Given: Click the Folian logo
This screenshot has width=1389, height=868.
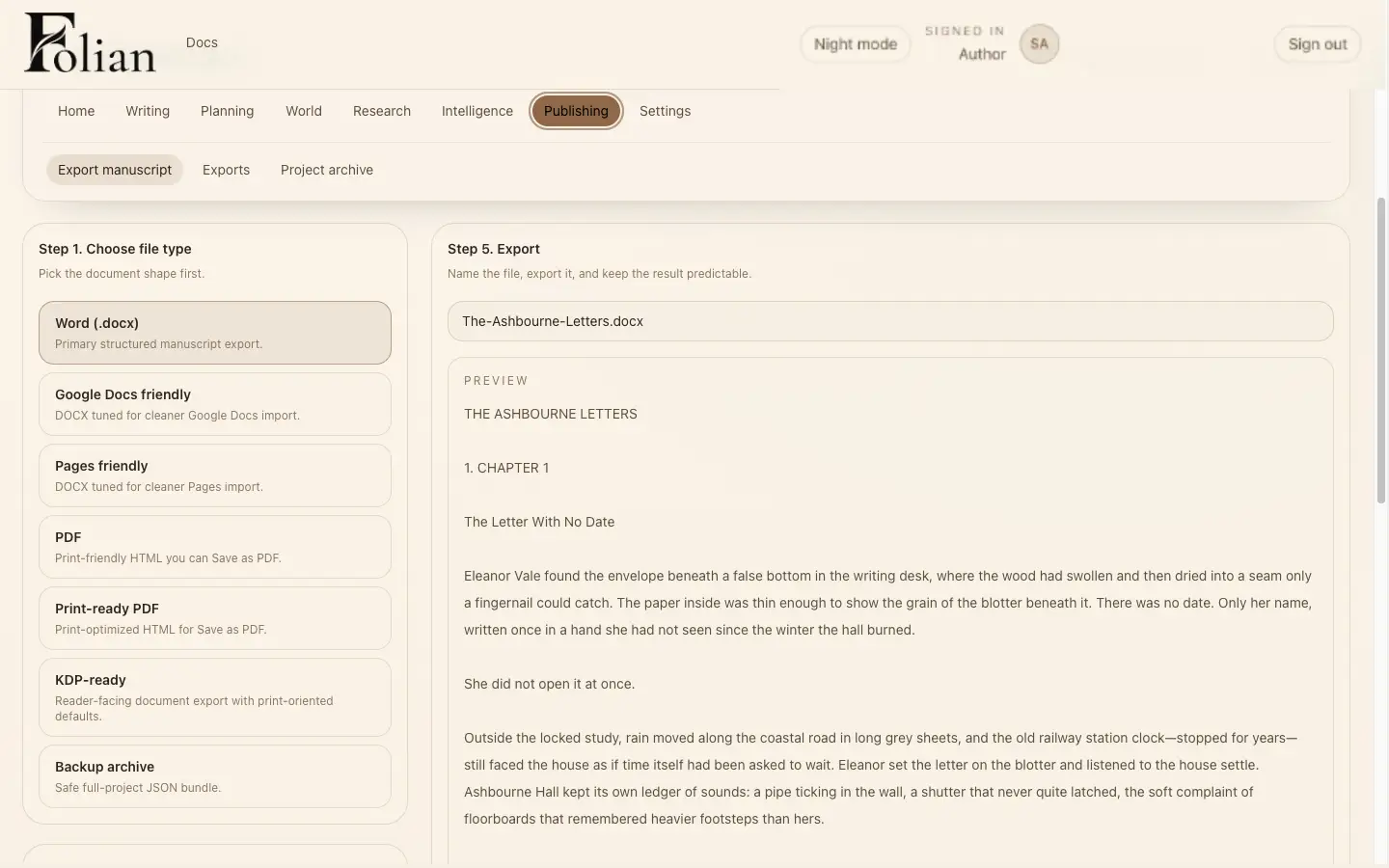Looking at the screenshot, I should (90, 43).
